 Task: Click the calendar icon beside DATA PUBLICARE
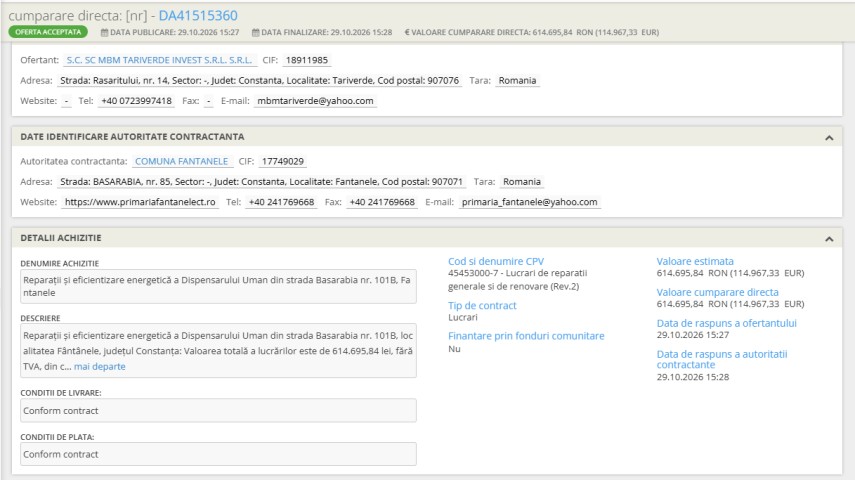coord(104,32)
